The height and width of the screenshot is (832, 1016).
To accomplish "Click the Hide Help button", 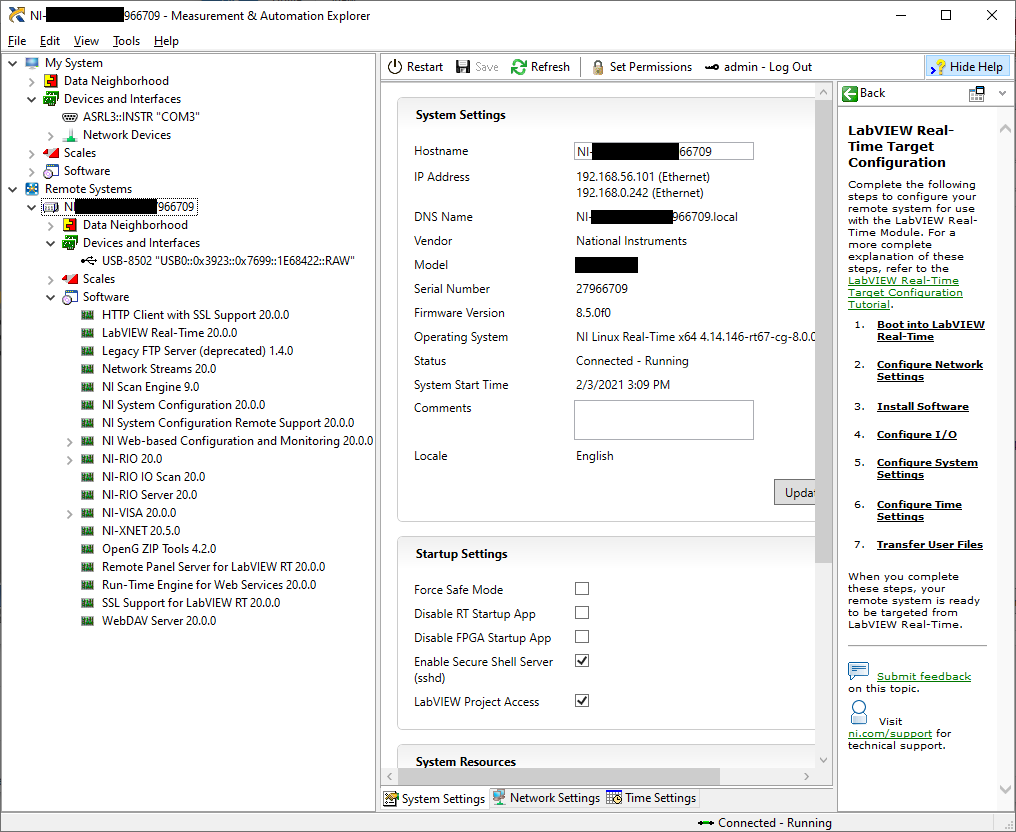I will [x=966, y=66].
